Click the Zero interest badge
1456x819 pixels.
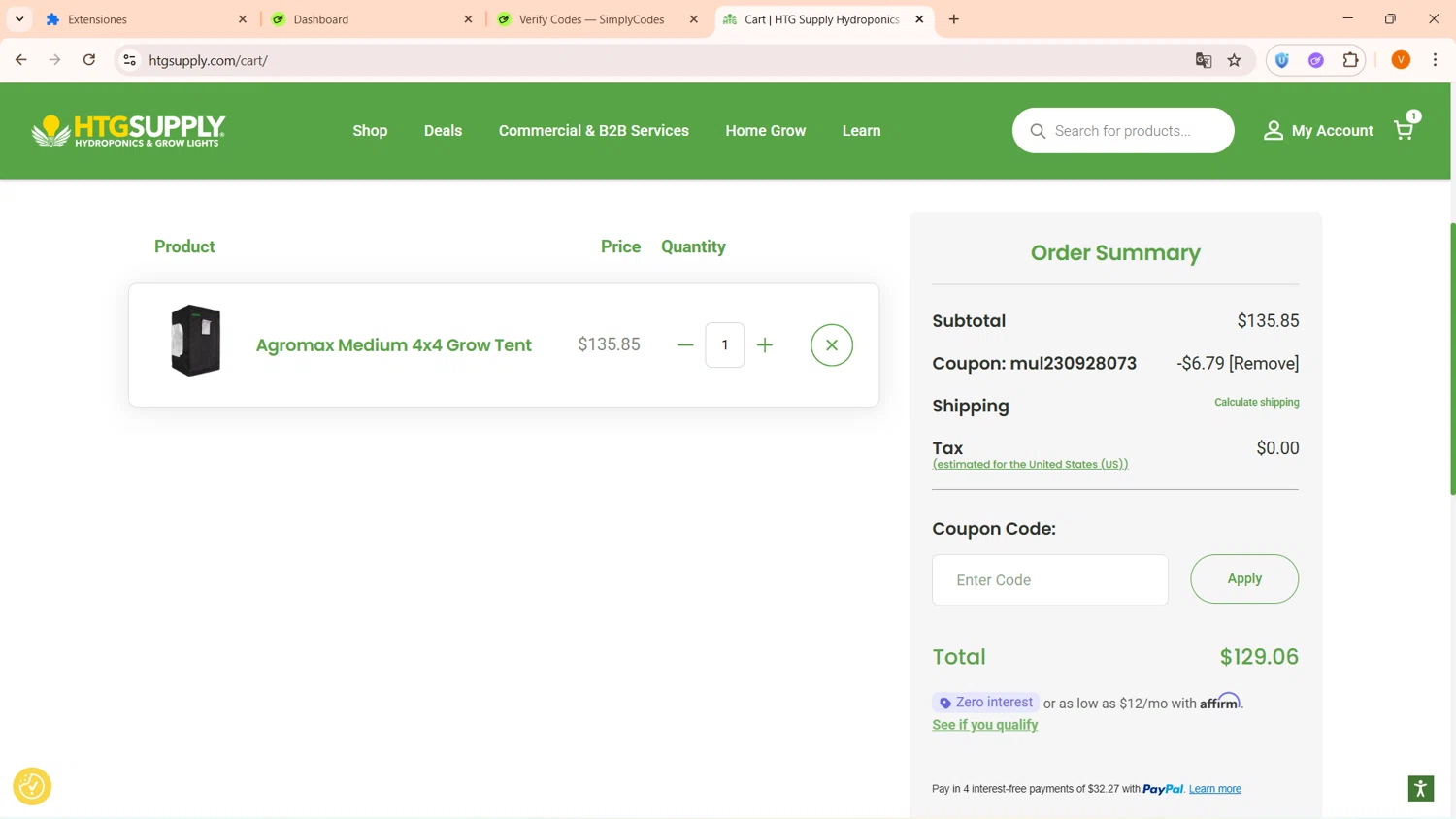point(985,702)
